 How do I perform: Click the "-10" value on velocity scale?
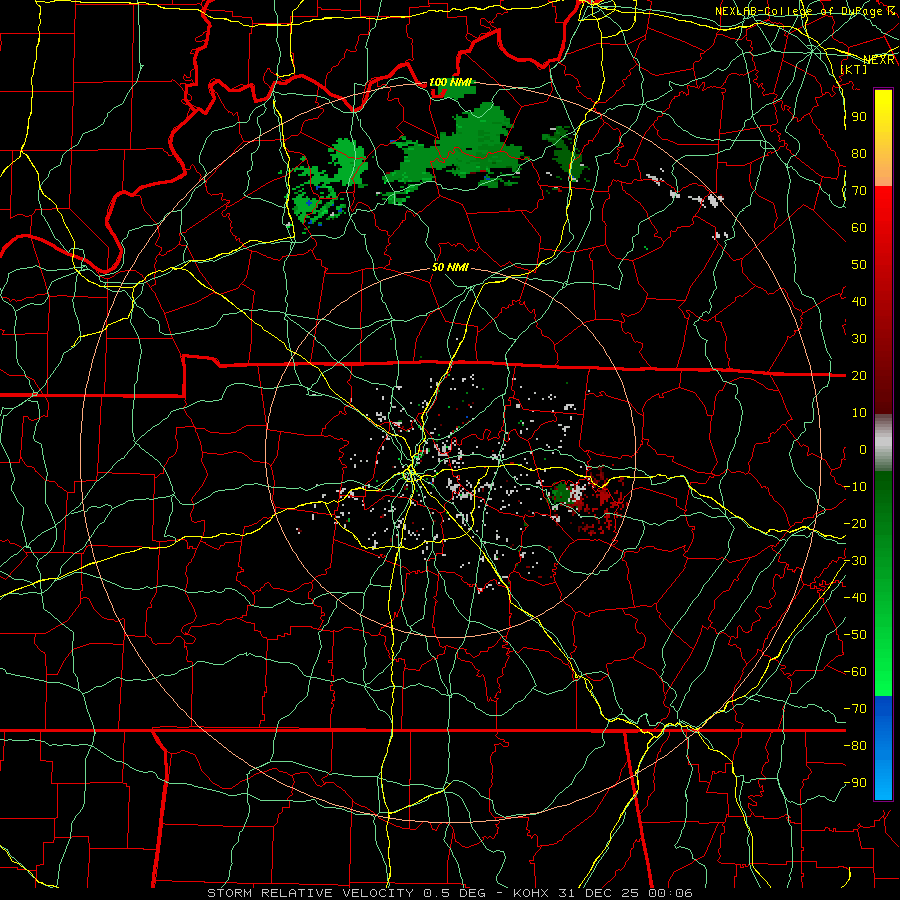tap(855, 487)
